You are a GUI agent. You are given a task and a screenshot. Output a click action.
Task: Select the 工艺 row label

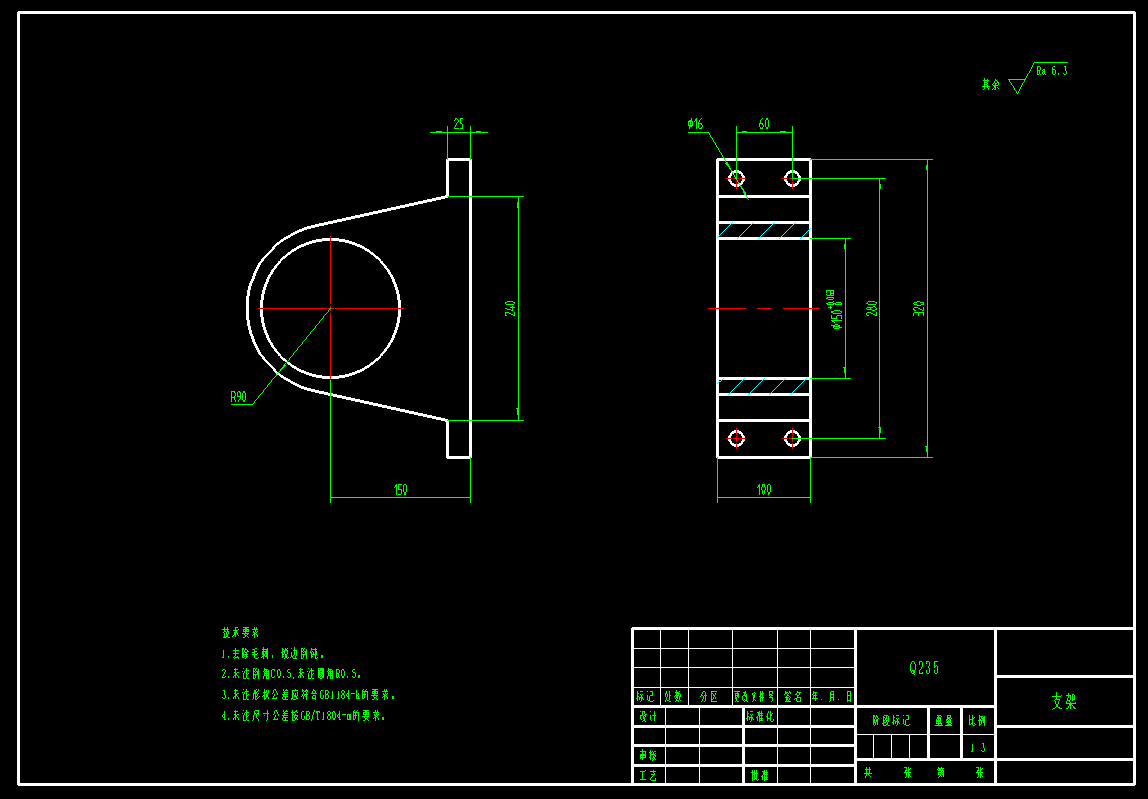point(649,775)
